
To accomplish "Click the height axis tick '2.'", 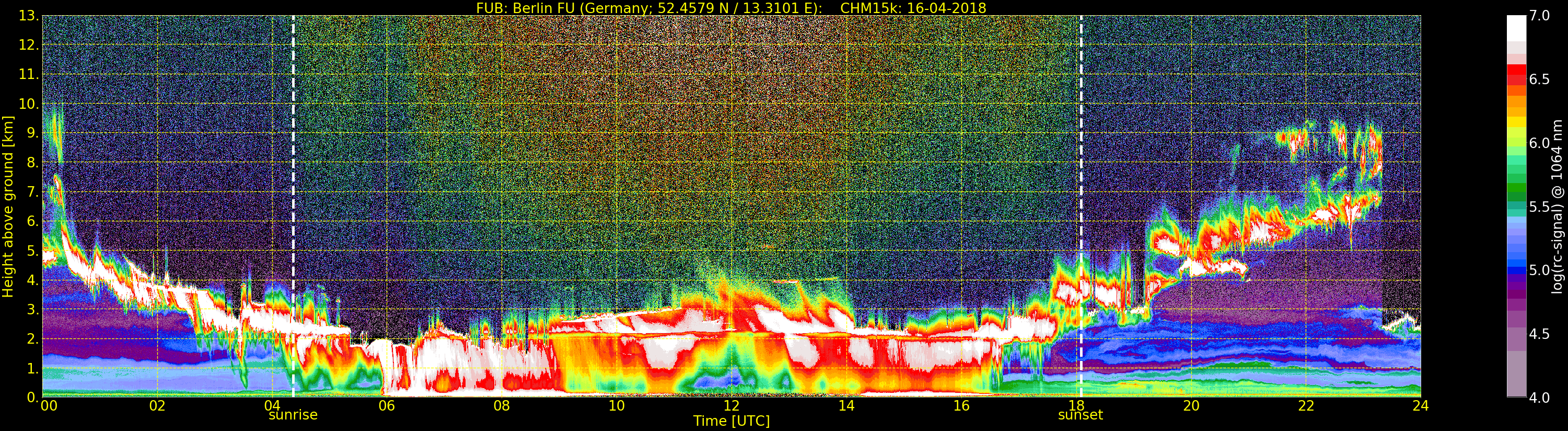I will [33, 339].
